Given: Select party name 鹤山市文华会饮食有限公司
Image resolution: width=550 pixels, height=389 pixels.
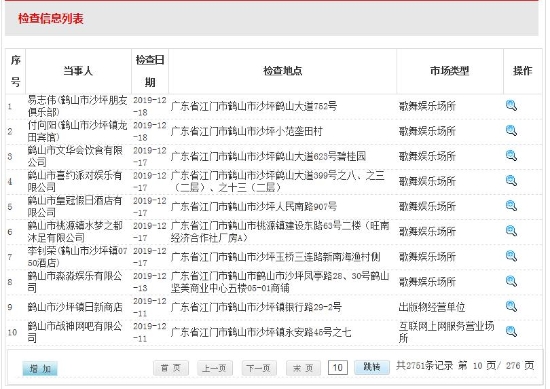Looking at the screenshot, I should (75, 156).
